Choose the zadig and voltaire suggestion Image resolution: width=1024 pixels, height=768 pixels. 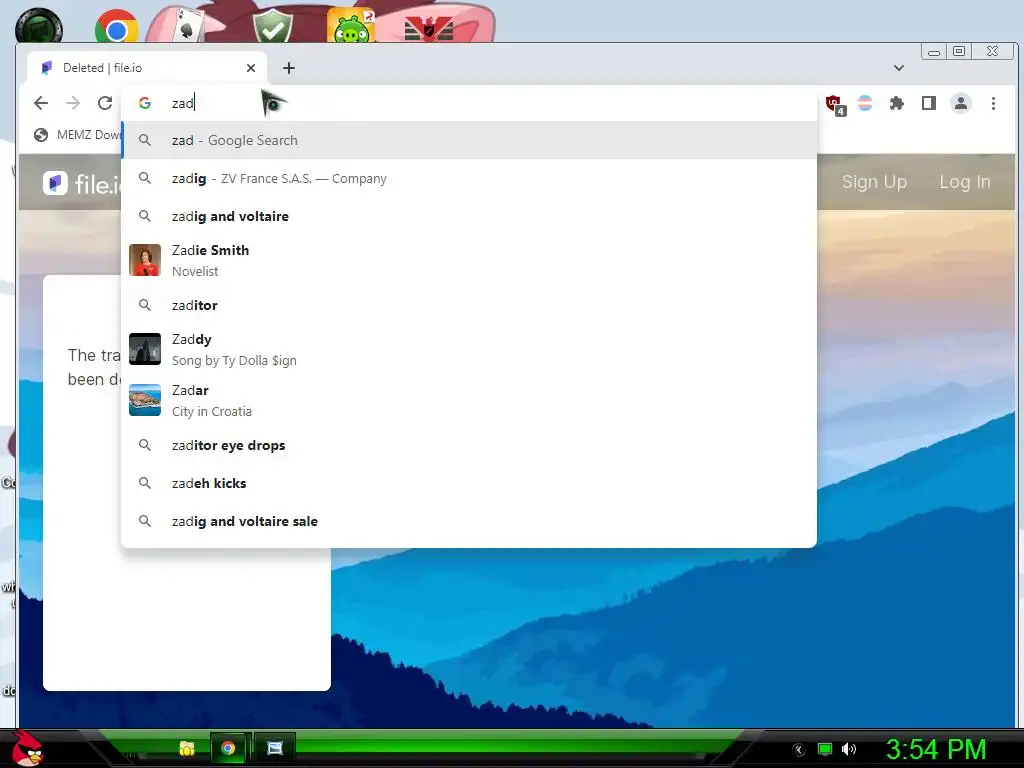(x=469, y=216)
